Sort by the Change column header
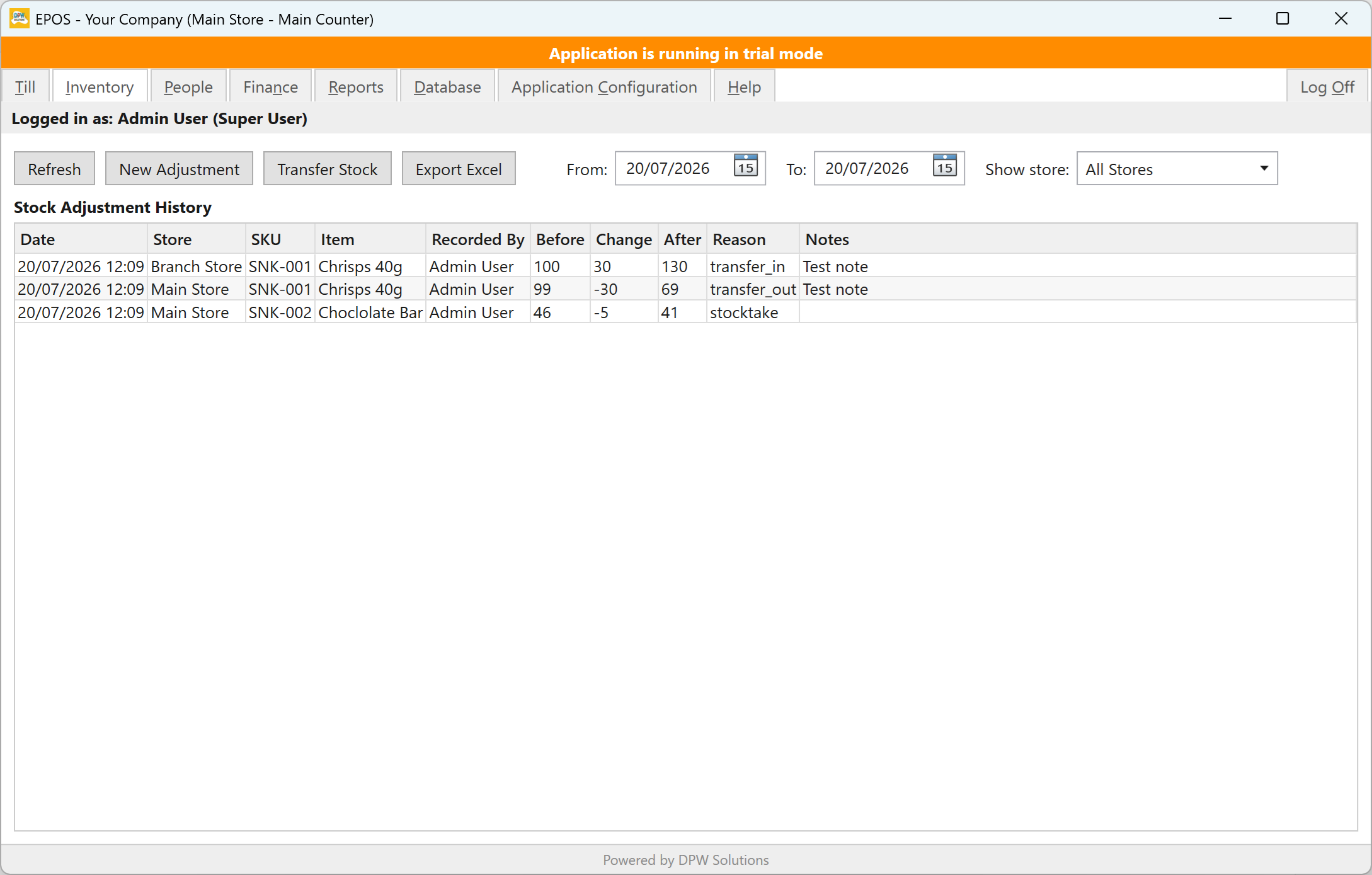 (x=624, y=239)
